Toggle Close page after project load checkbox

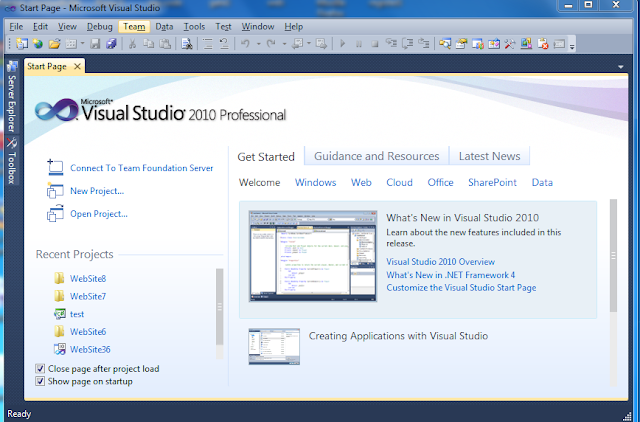40,369
